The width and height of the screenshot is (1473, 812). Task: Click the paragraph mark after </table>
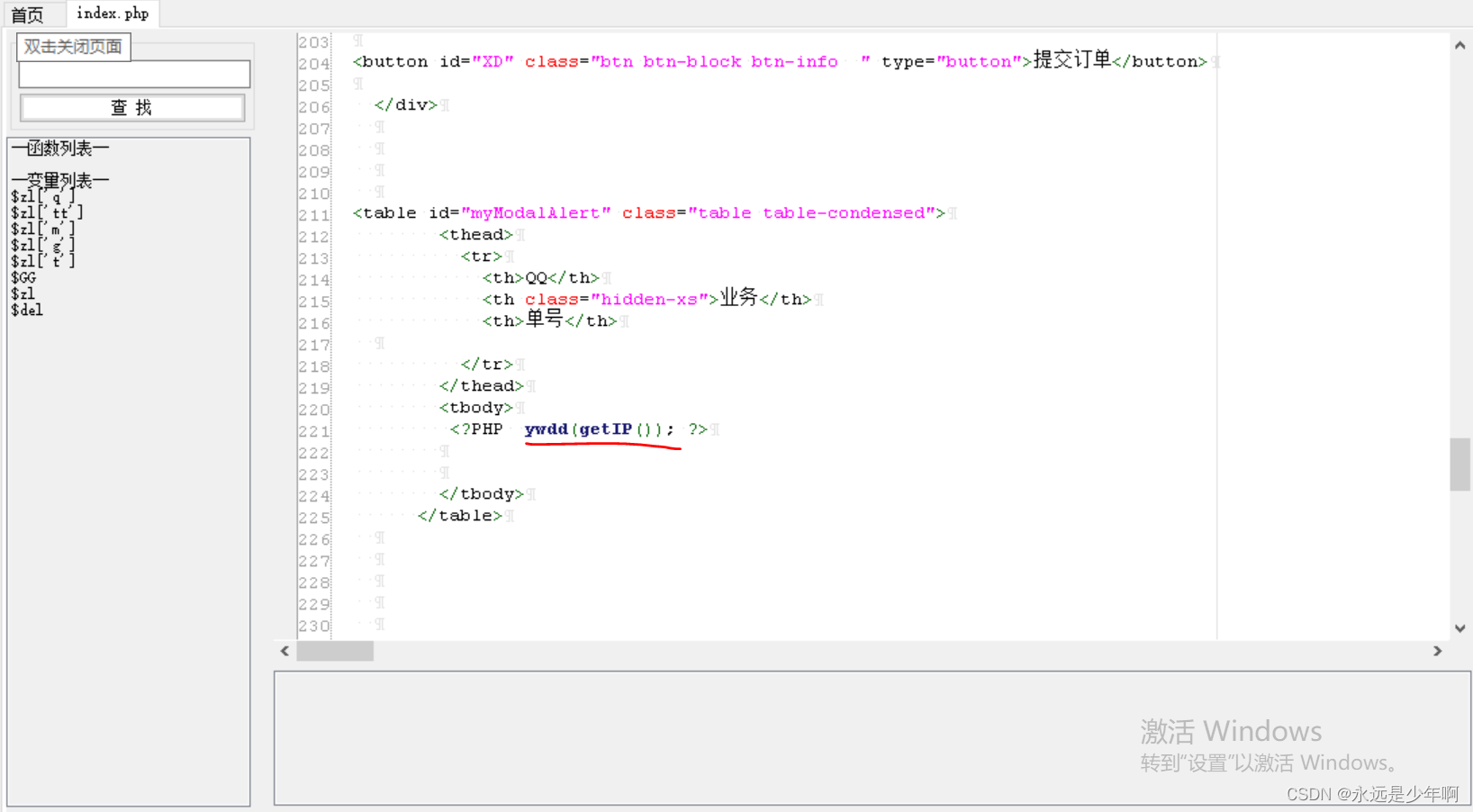point(511,515)
